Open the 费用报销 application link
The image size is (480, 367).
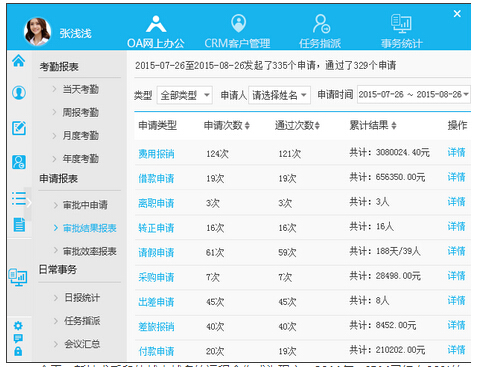[156, 154]
